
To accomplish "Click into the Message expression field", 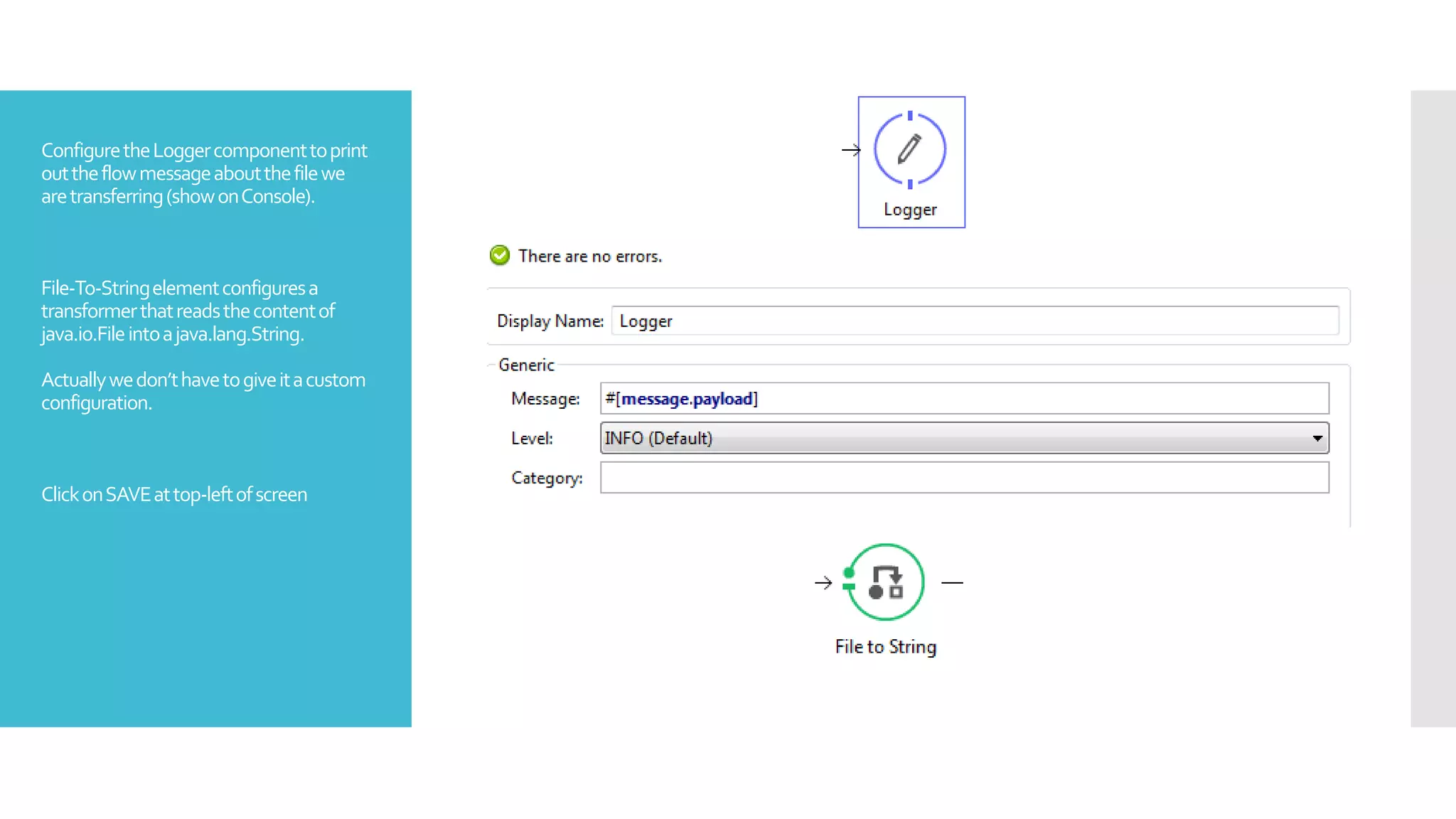I will click(963, 399).
